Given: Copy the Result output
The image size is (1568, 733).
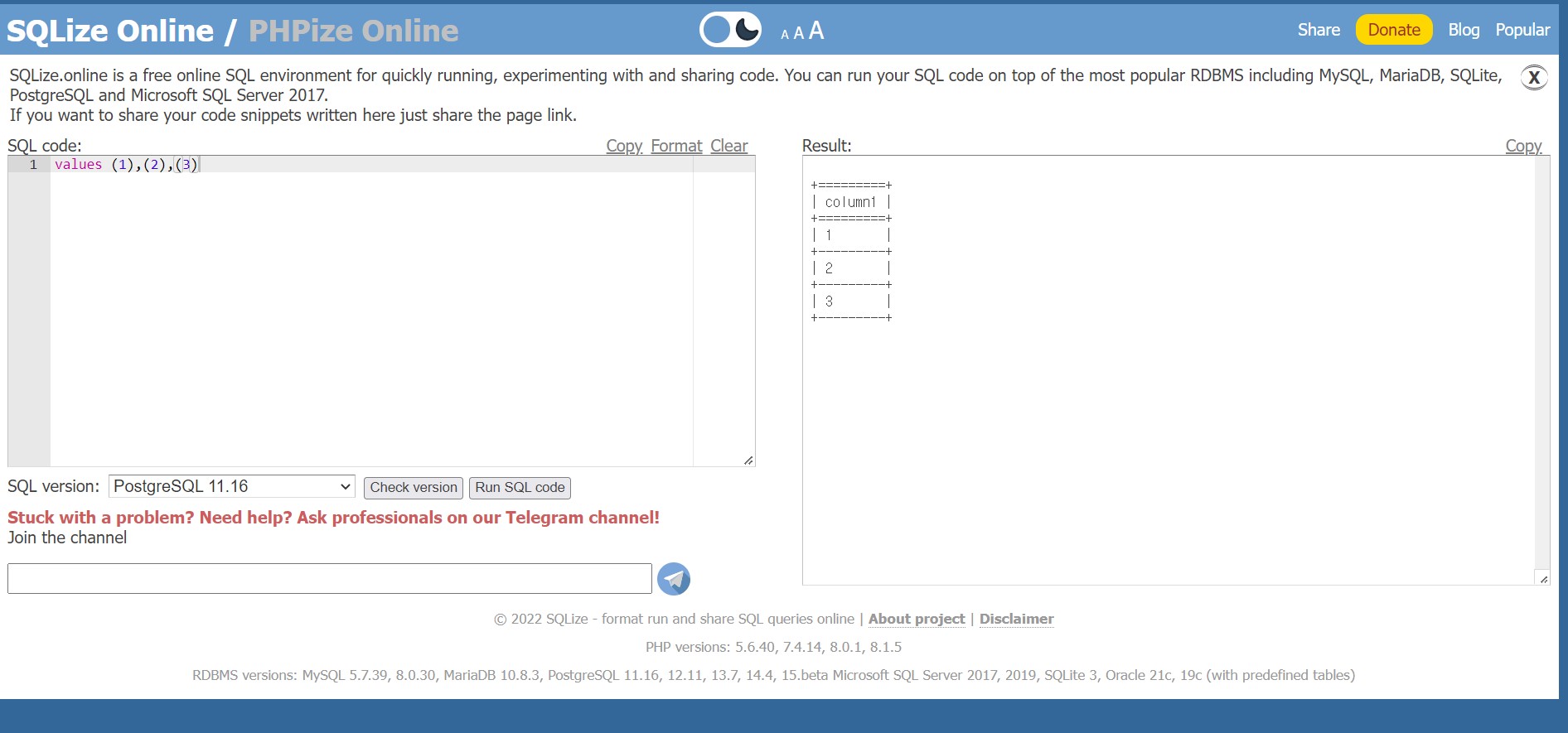Looking at the screenshot, I should (x=1523, y=146).
